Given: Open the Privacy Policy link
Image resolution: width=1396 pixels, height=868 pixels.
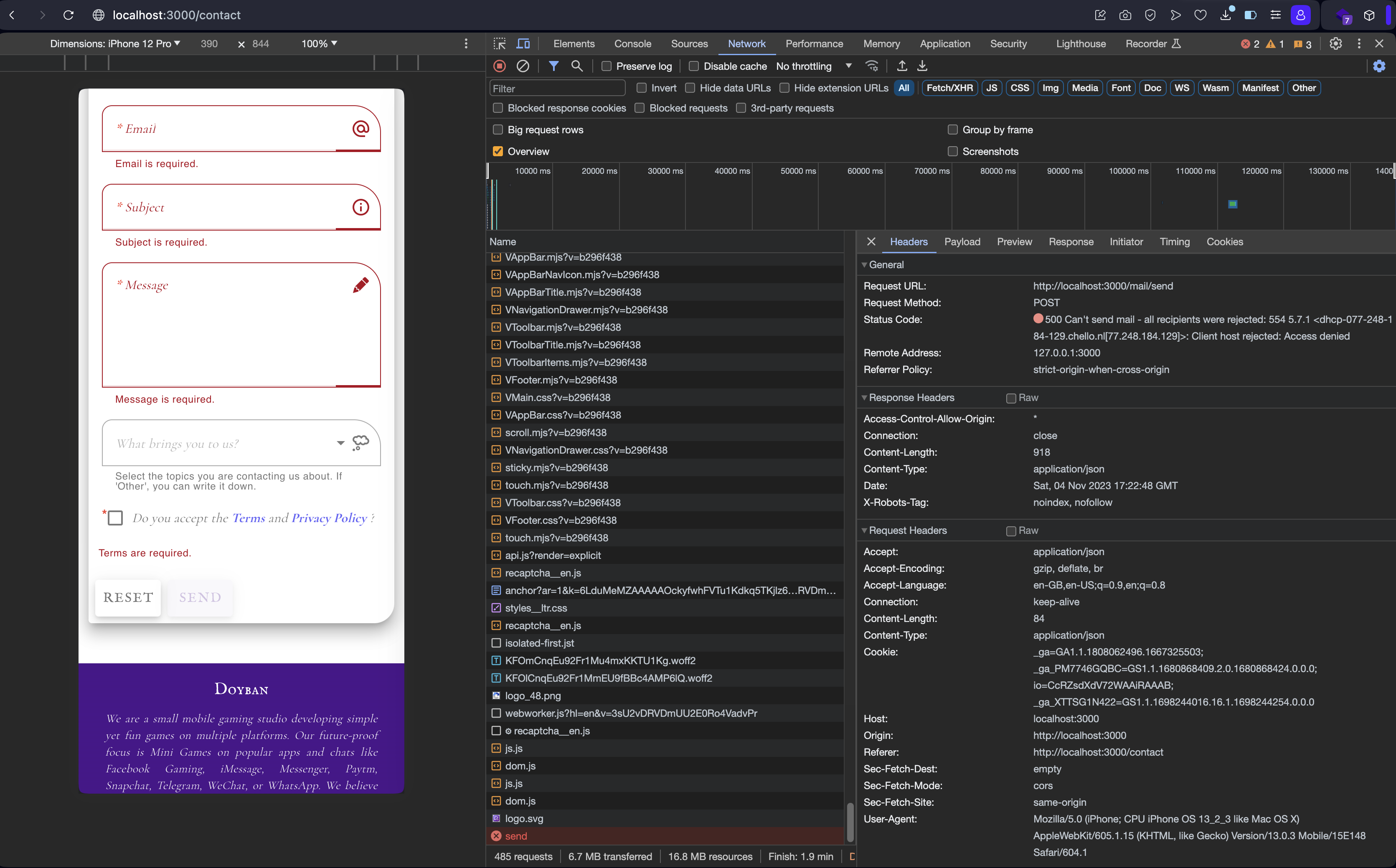Looking at the screenshot, I should click(328, 517).
